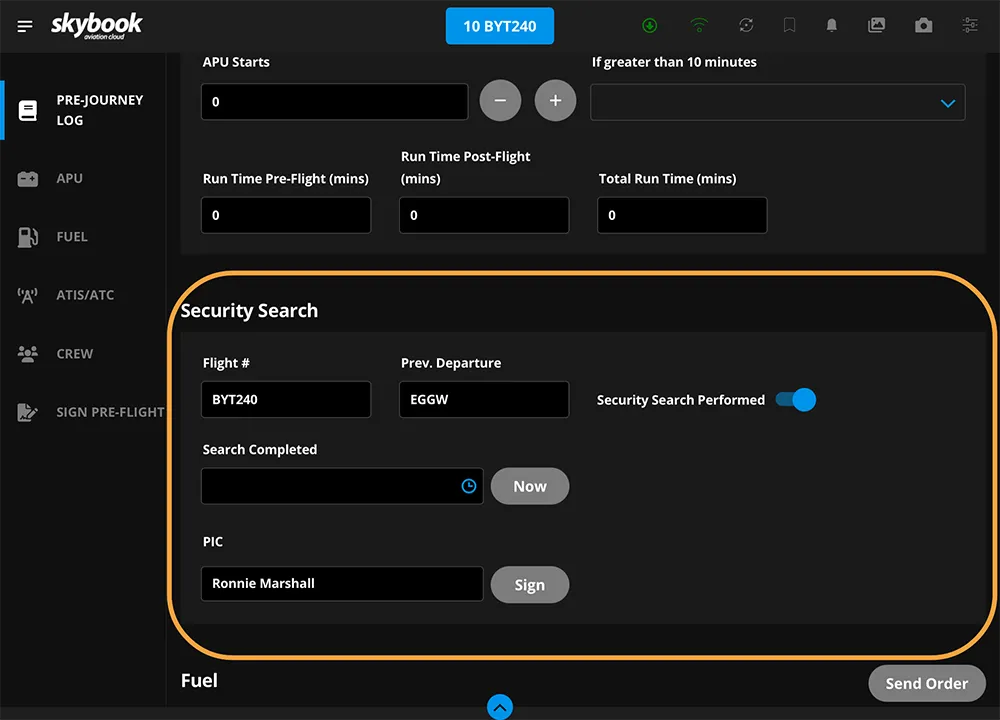The image size is (1000, 720).
Task: Click the blue up-chevron at page bottom
Action: tap(500, 708)
